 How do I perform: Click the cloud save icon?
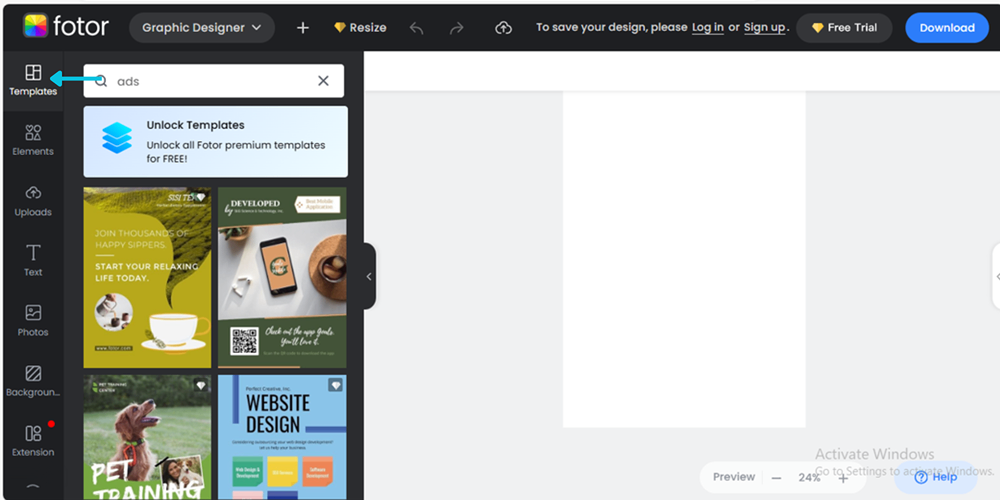pyautogui.click(x=504, y=27)
